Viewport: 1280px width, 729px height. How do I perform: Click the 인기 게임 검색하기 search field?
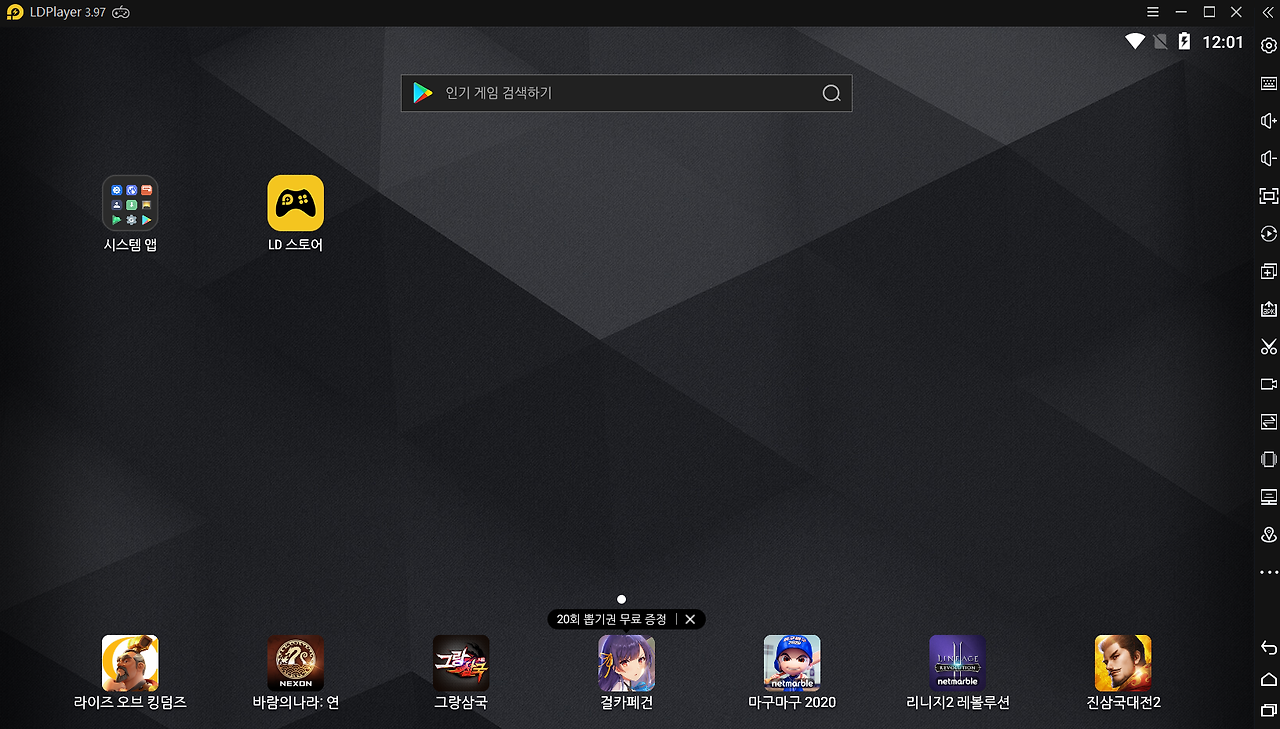click(x=626, y=93)
